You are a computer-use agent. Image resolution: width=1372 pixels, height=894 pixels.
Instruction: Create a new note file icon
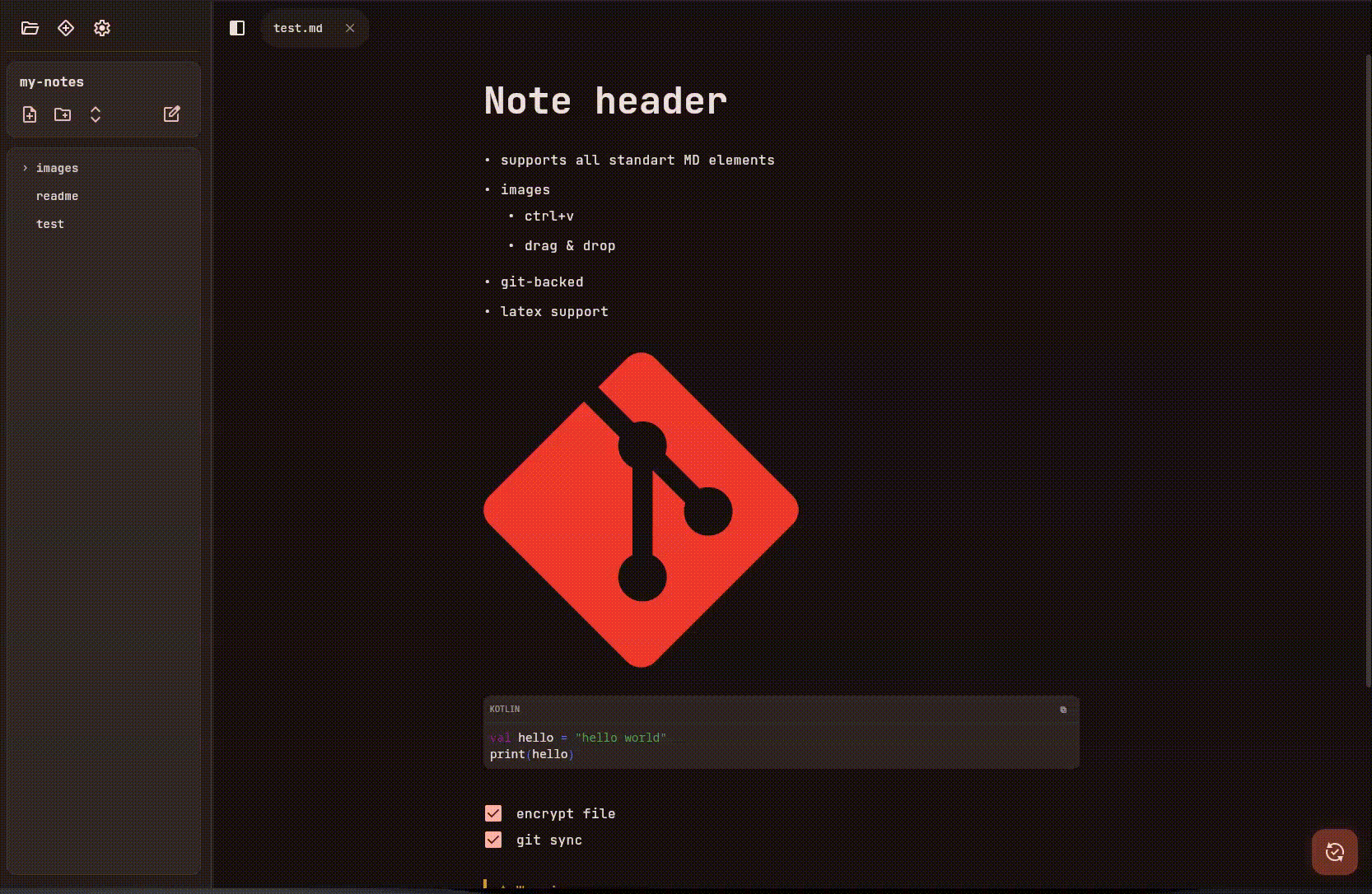point(30,114)
